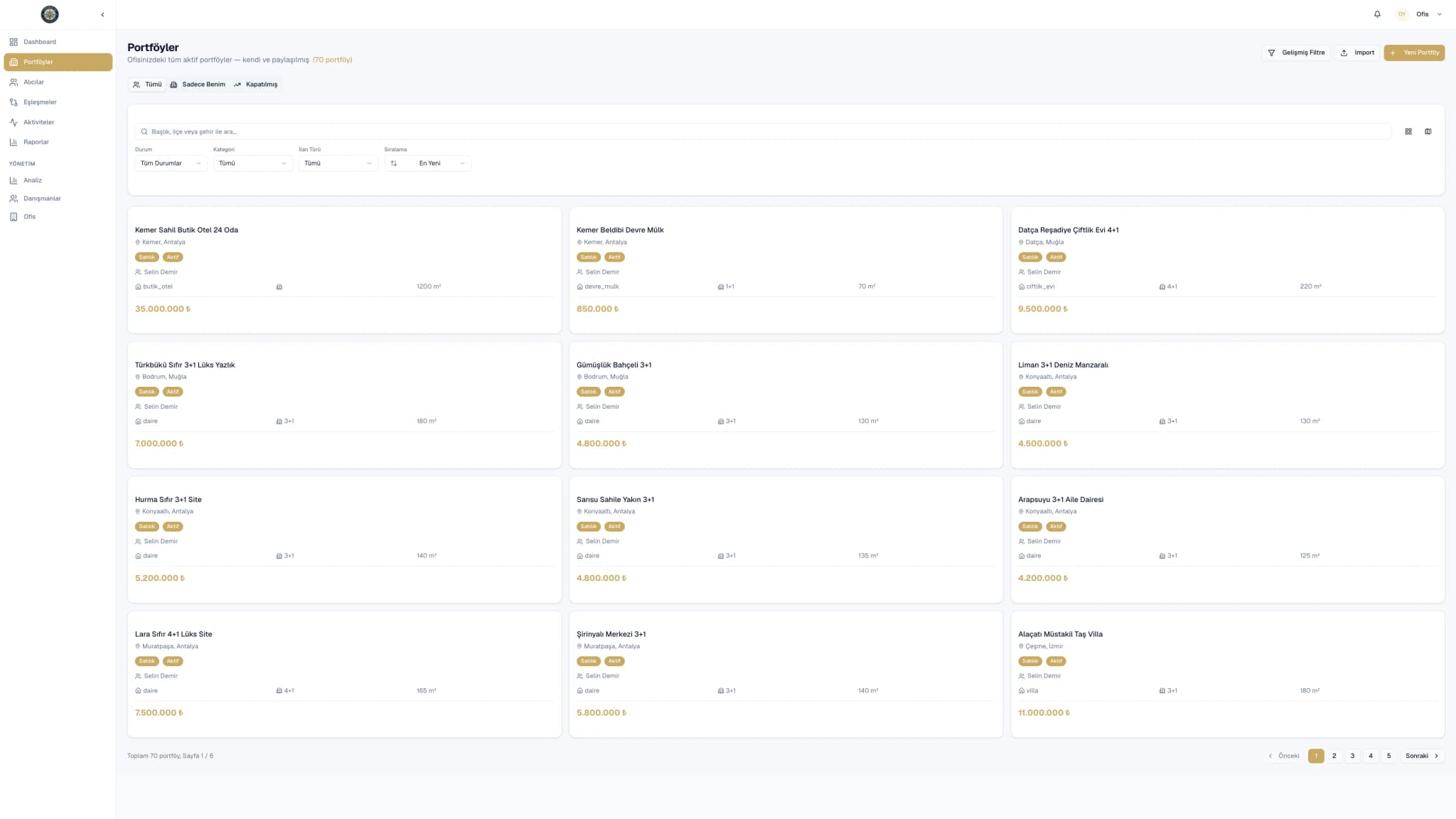The image size is (1456, 819).
Task: Open the Sıralama dropdown (En Yeni)
Action: (428, 164)
